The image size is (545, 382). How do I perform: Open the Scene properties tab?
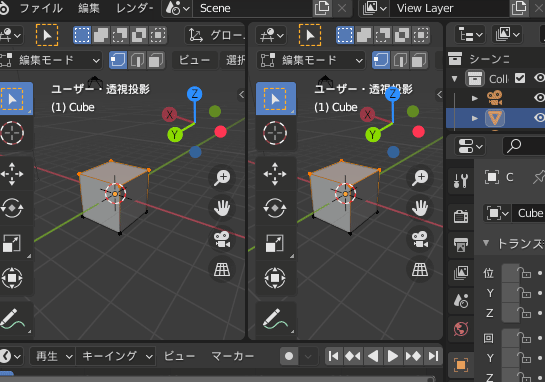pos(461,301)
